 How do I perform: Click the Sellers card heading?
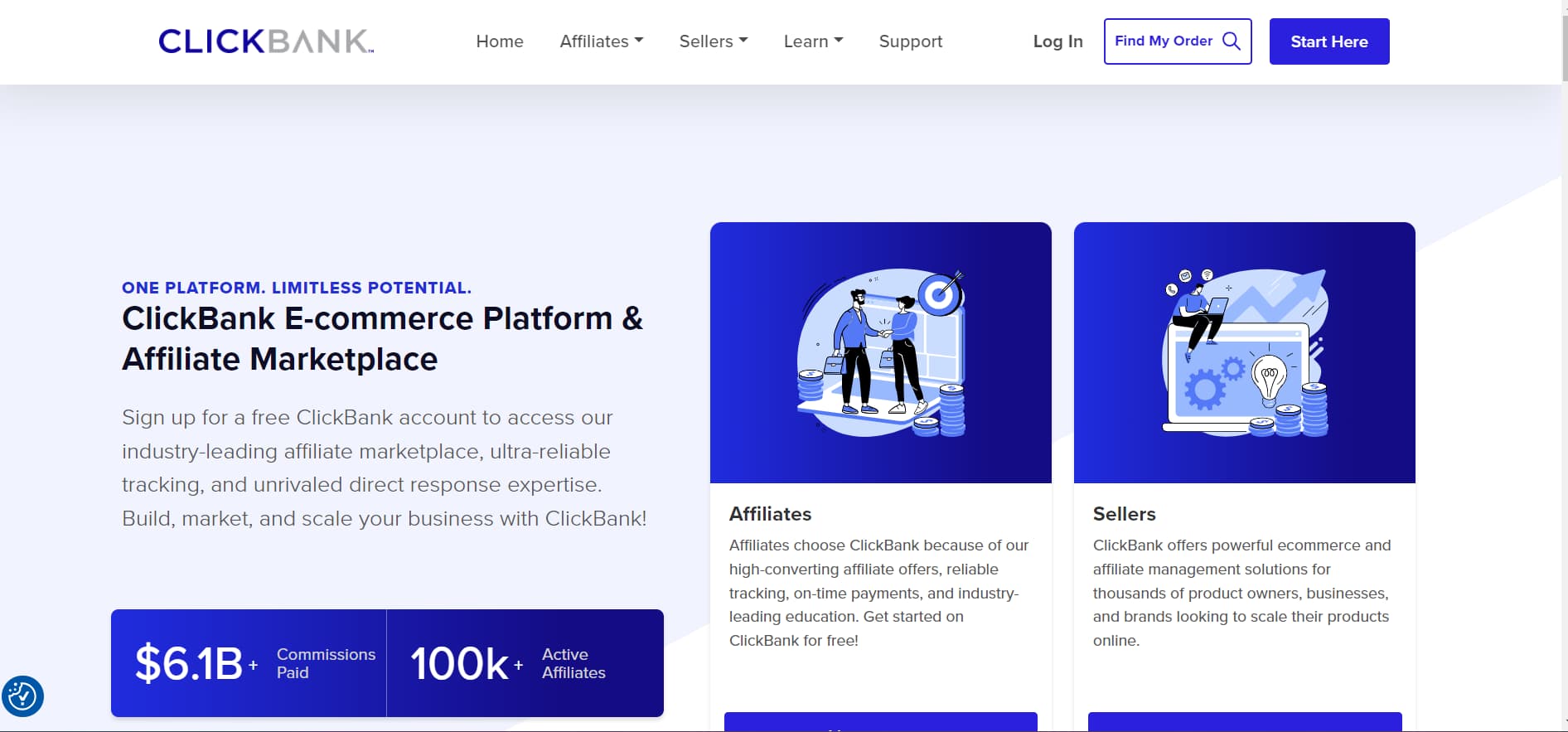pos(1124,514)
